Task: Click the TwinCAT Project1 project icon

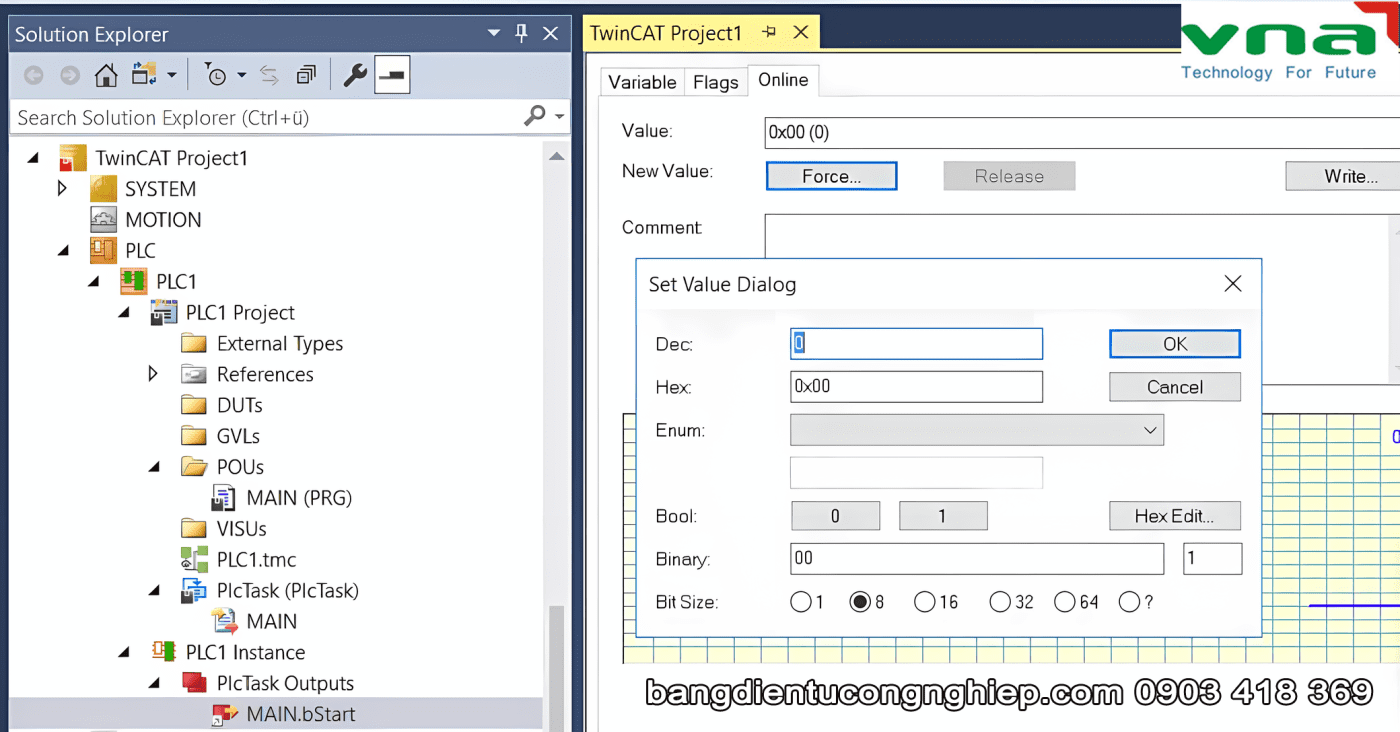Action: pos(72,158)
